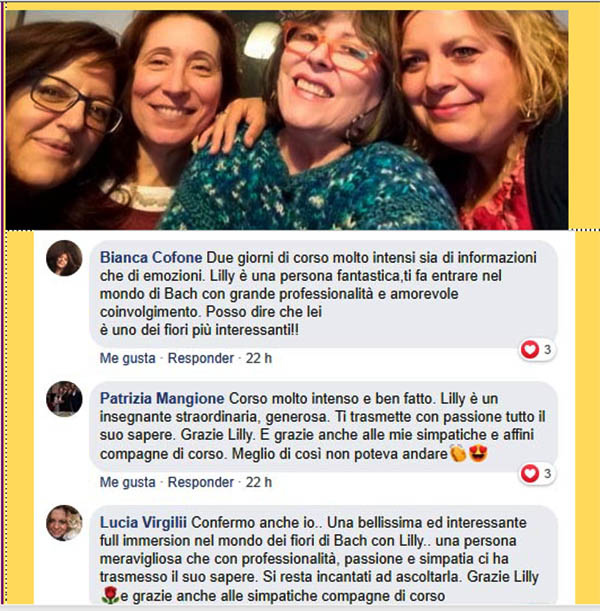The height and width of the screenshot is (611, 600).
Task: Click the clapping hands emoji in Patrizia's comment
Action: [x=458, y=453]
